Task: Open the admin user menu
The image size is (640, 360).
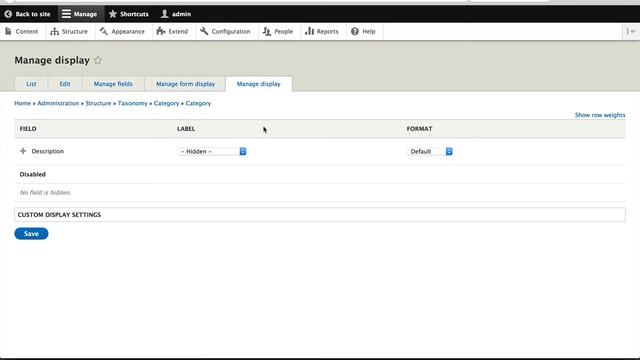Action: click(x=176, y=14)
